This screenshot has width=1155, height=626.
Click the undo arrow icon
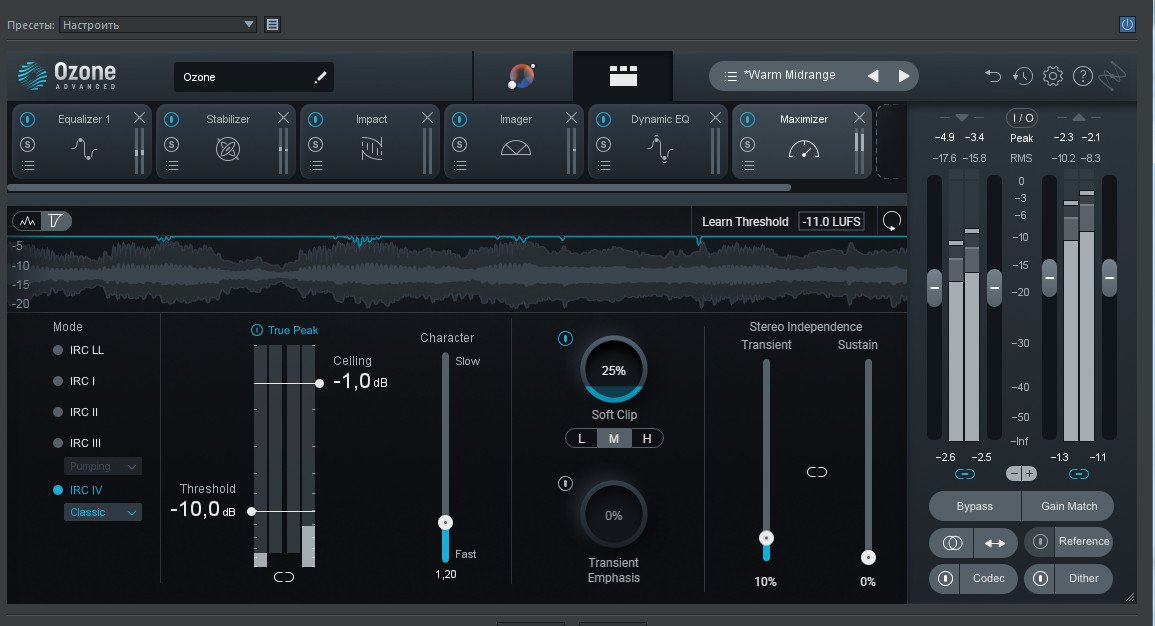(x=992, y=76)
